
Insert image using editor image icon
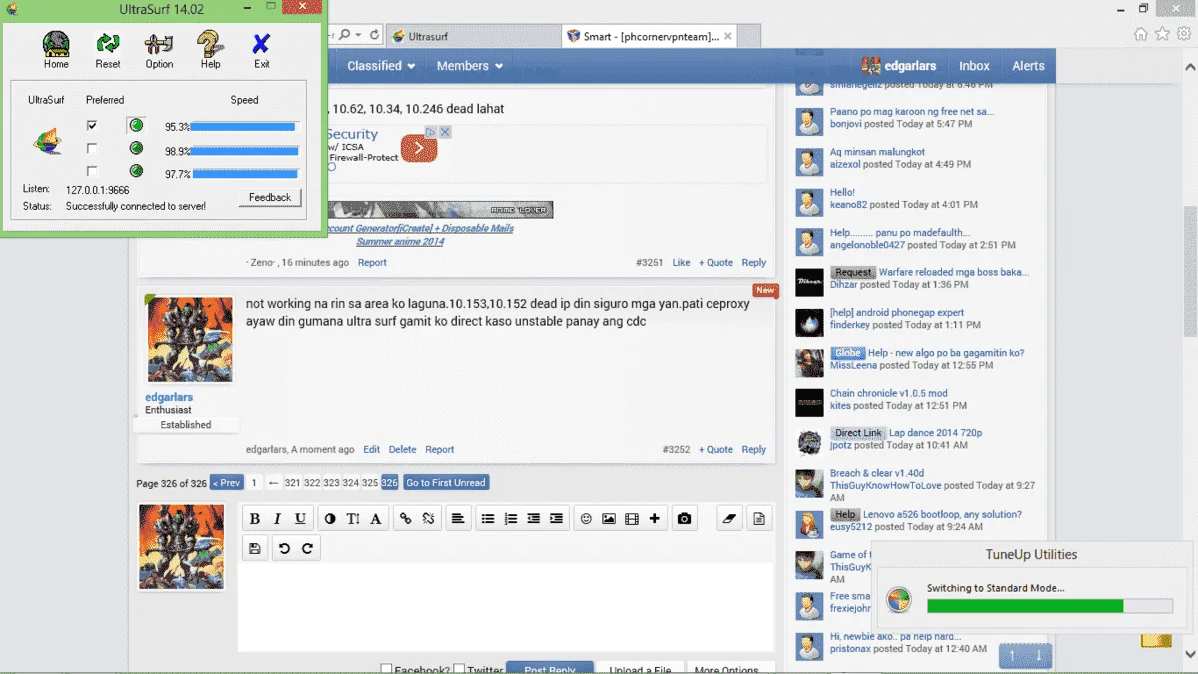[x=608, y=518]
